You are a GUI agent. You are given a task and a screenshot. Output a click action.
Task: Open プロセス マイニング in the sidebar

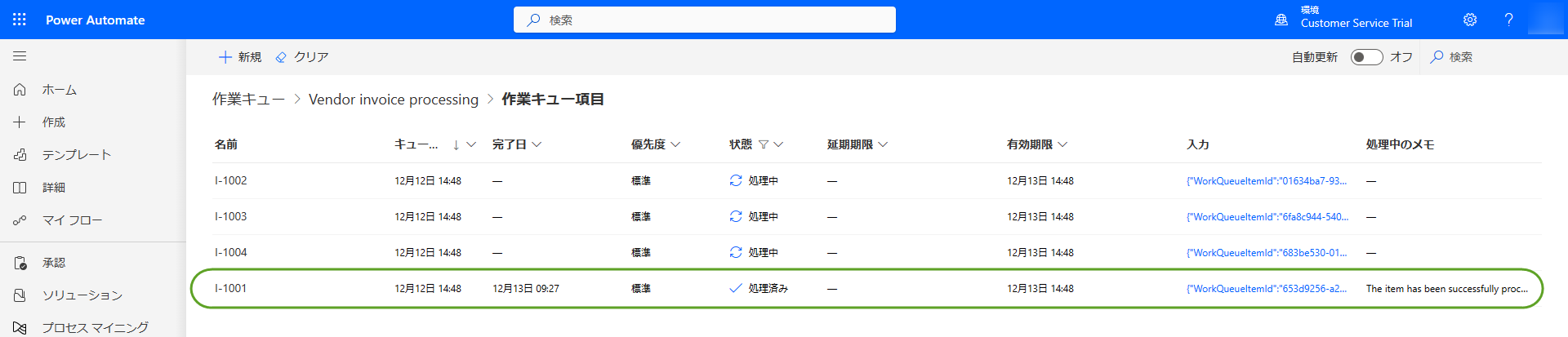coord(96,327)
